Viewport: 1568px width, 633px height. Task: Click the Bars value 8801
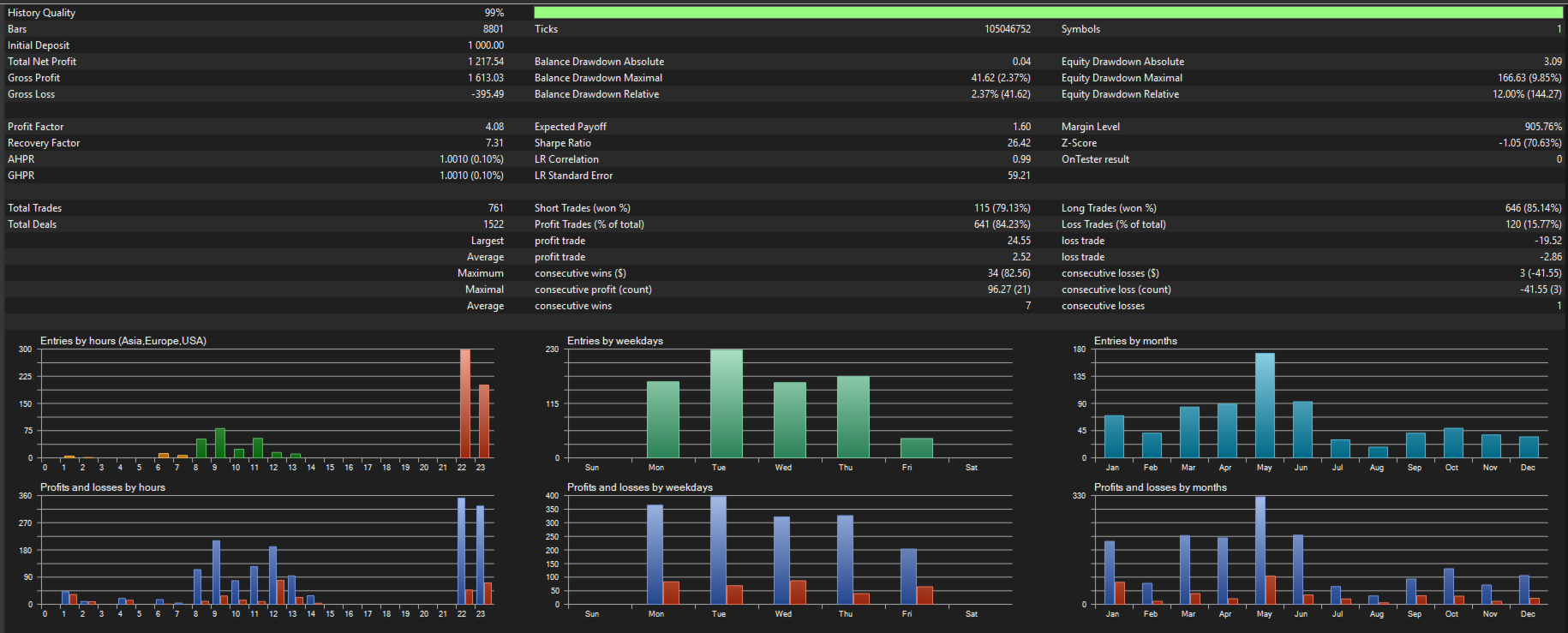click(493, 29)
